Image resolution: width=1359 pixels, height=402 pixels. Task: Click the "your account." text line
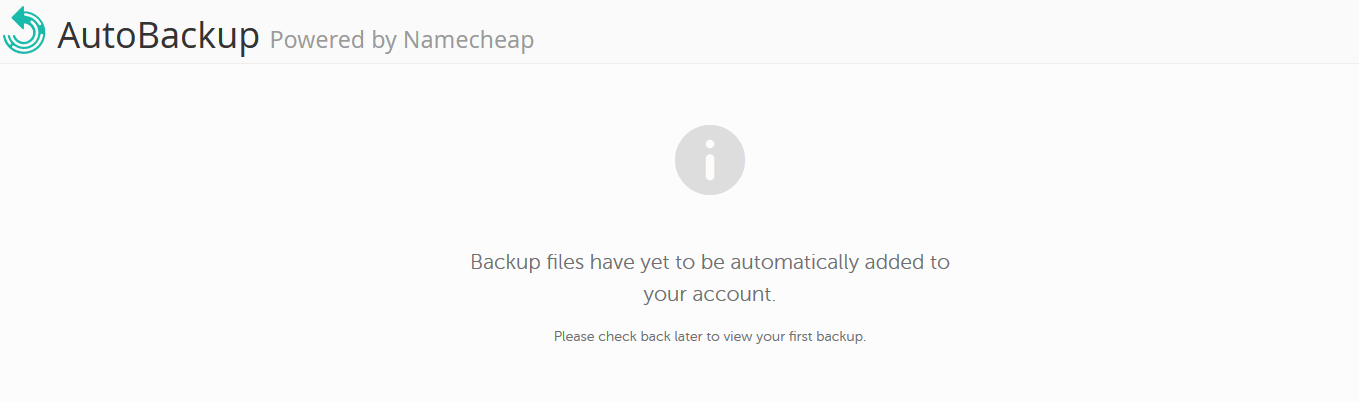pyautogui.click(x=710, y=295)
